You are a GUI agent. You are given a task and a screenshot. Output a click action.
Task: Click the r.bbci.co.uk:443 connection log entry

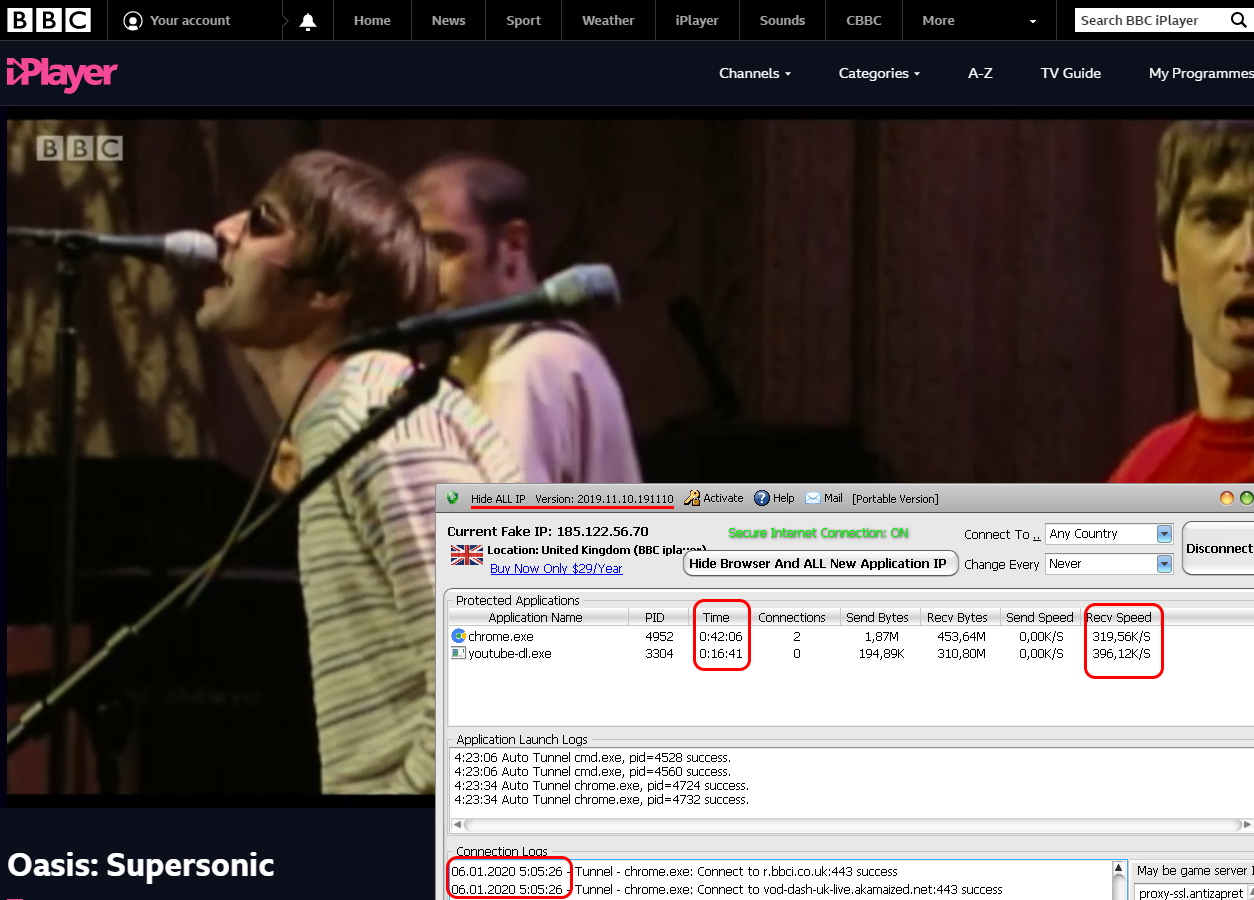[674, 871]
